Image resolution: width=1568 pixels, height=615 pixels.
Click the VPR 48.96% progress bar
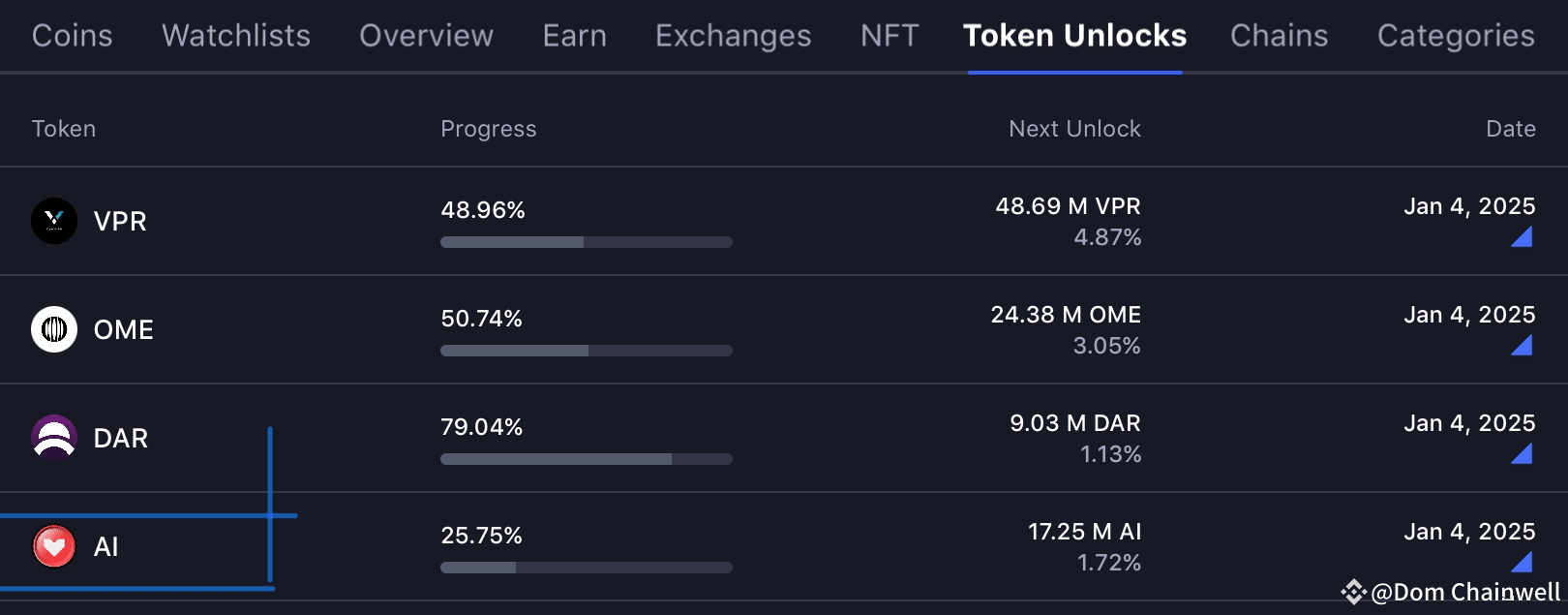click(x=587, y=242)
